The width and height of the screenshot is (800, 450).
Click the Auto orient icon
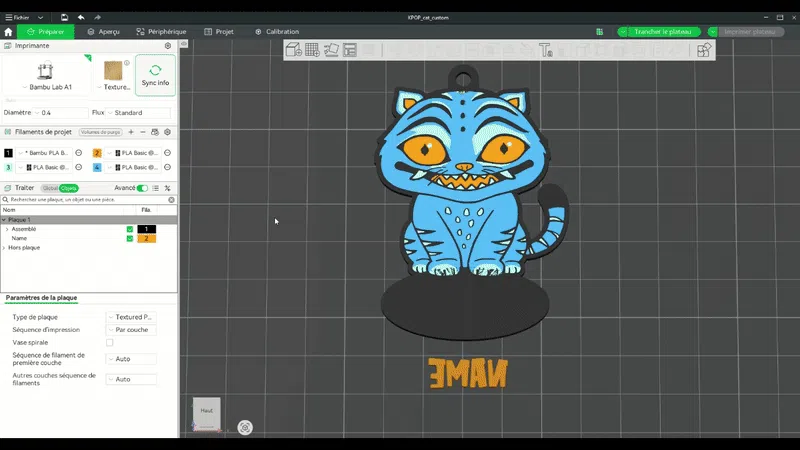coord(331,50)
